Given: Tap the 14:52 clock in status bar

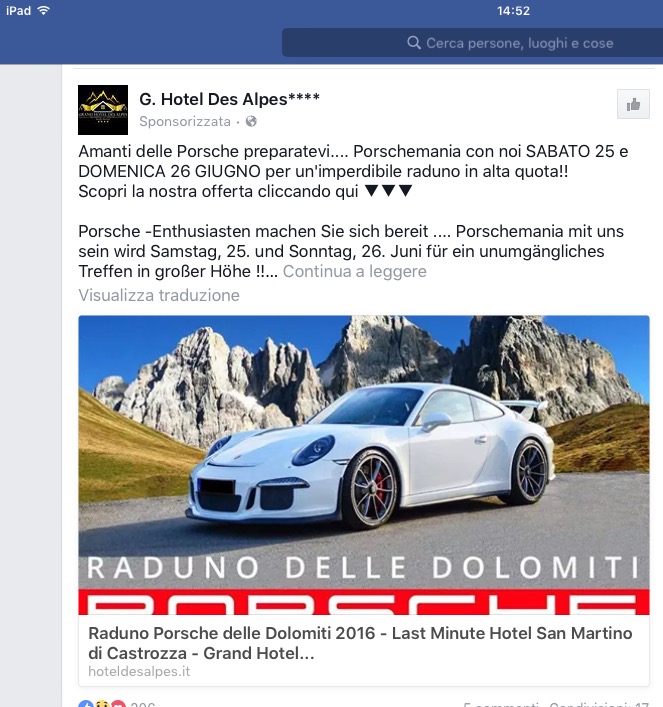Looking at the screenshot, I should click(x=513, y=11).
